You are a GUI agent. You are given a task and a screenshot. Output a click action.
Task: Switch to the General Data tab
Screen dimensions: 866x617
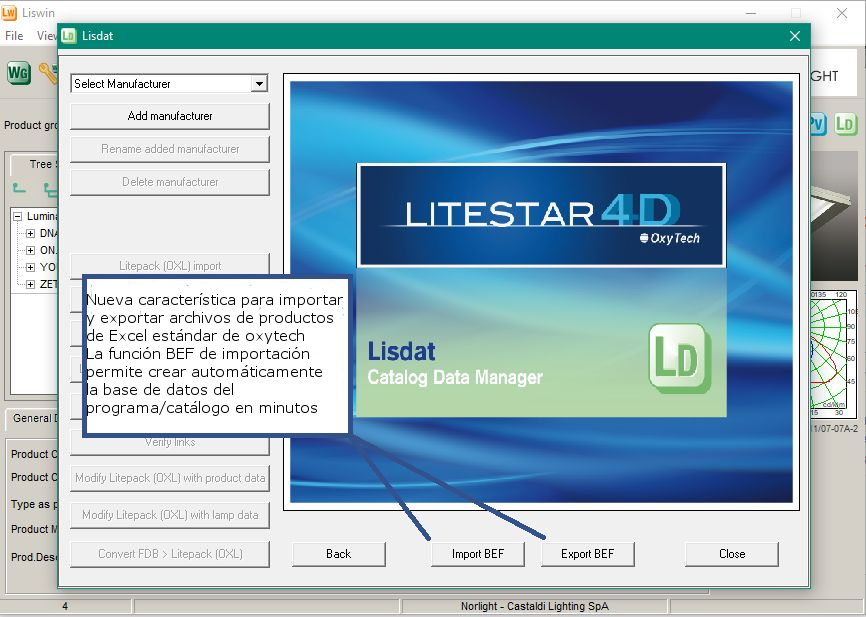[x=30, y=418]
